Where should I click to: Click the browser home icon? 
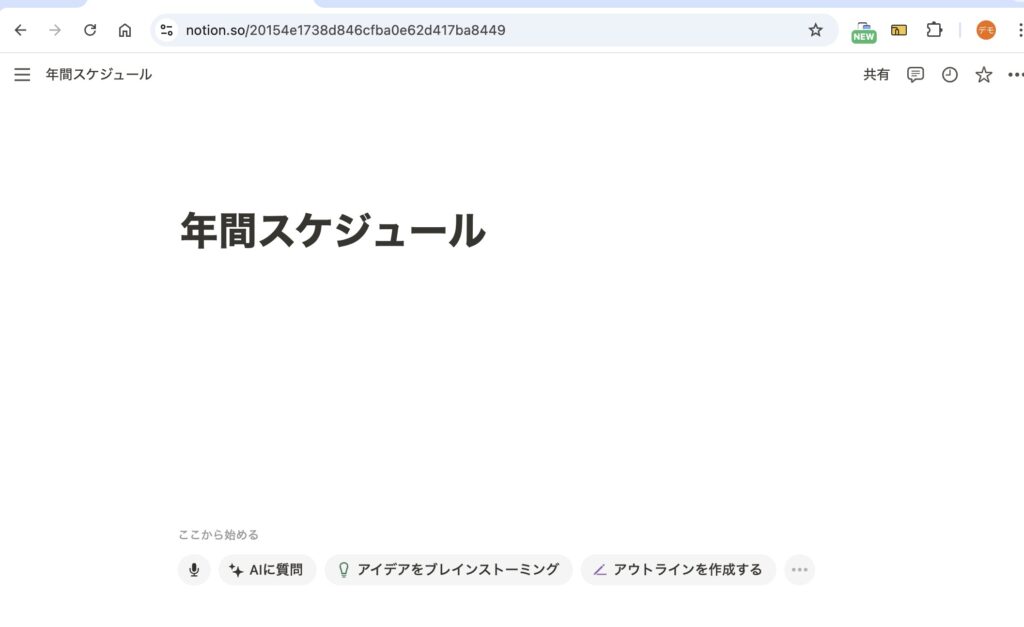click(125, 30)
